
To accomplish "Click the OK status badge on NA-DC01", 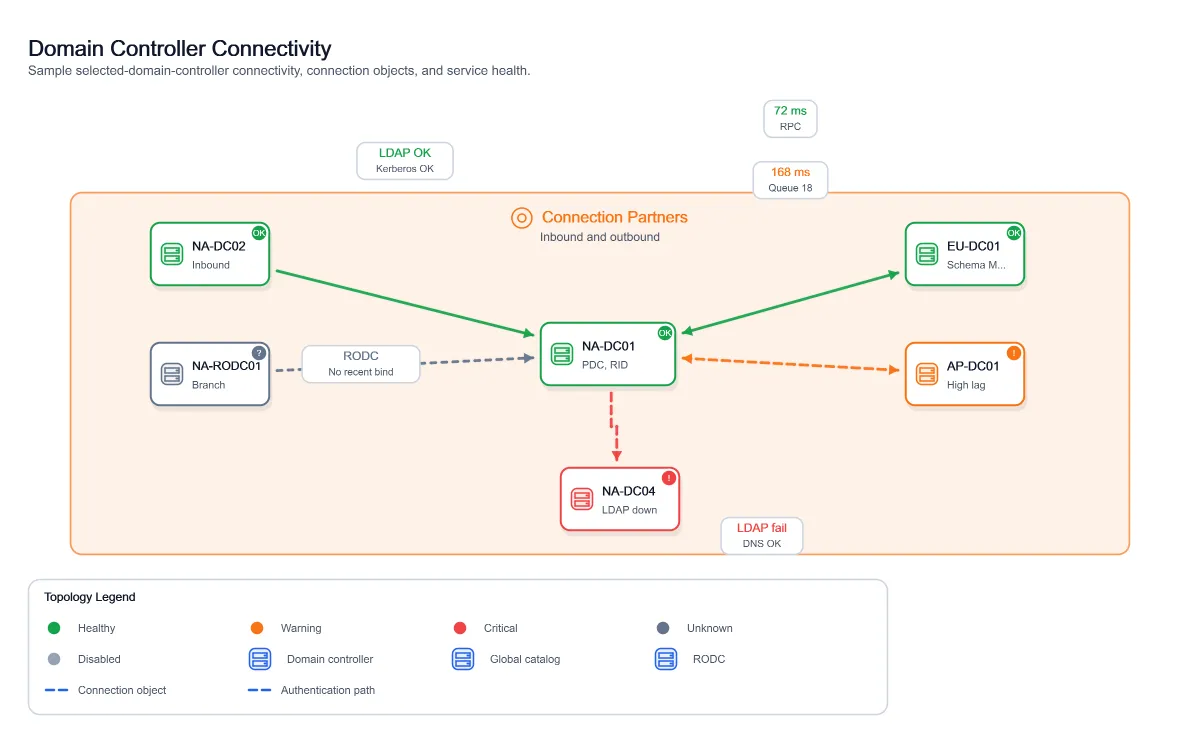I will pos(665,333).
